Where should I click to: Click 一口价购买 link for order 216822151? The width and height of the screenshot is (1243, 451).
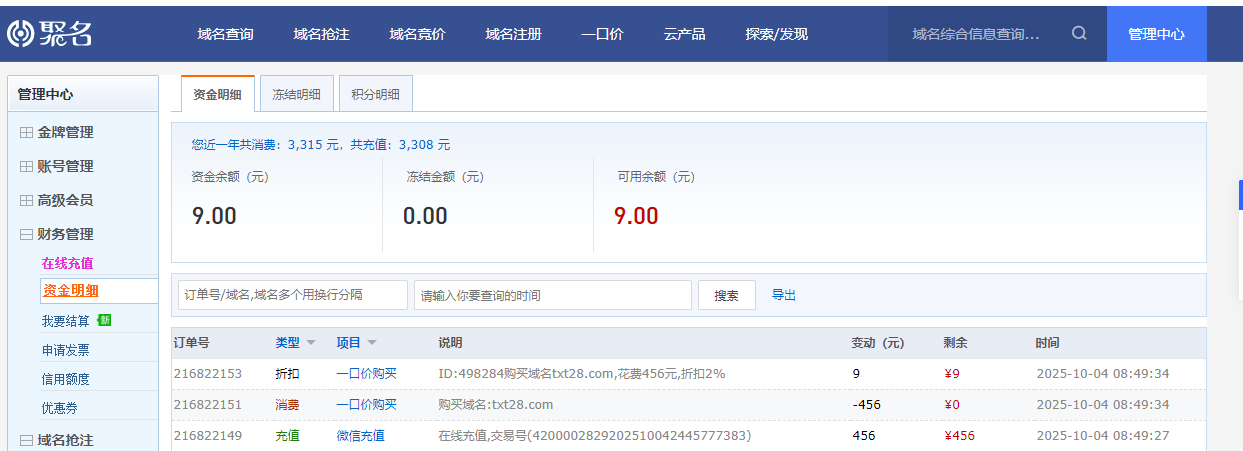366,405
